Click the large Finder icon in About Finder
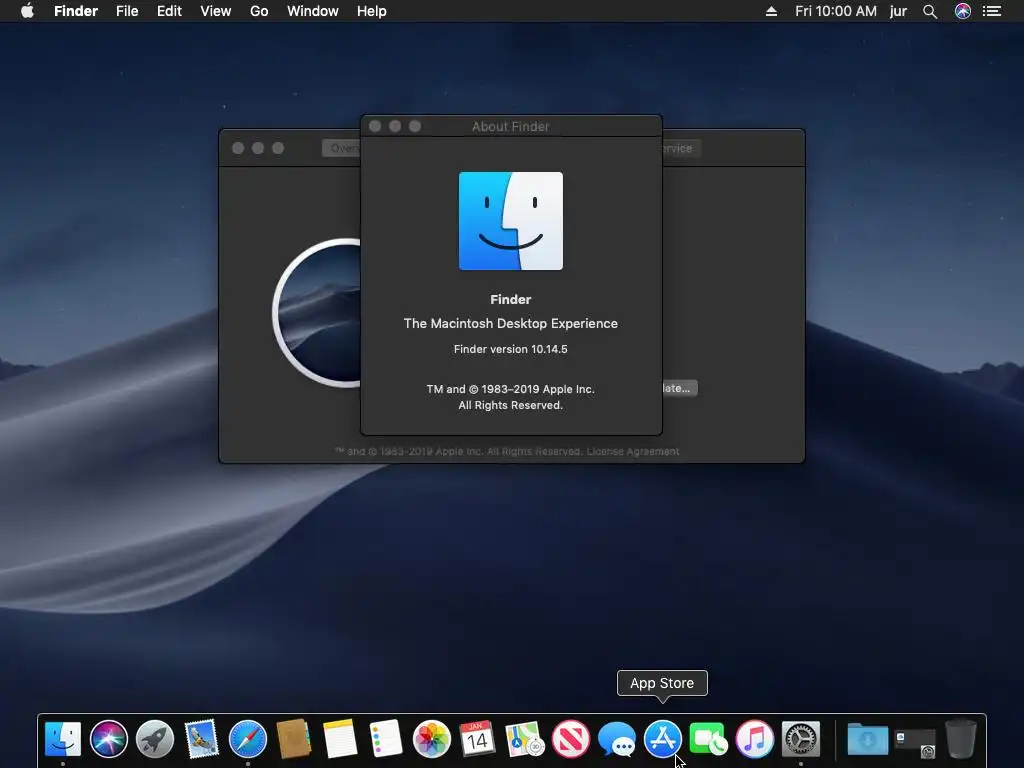 (x=511, y=221)
